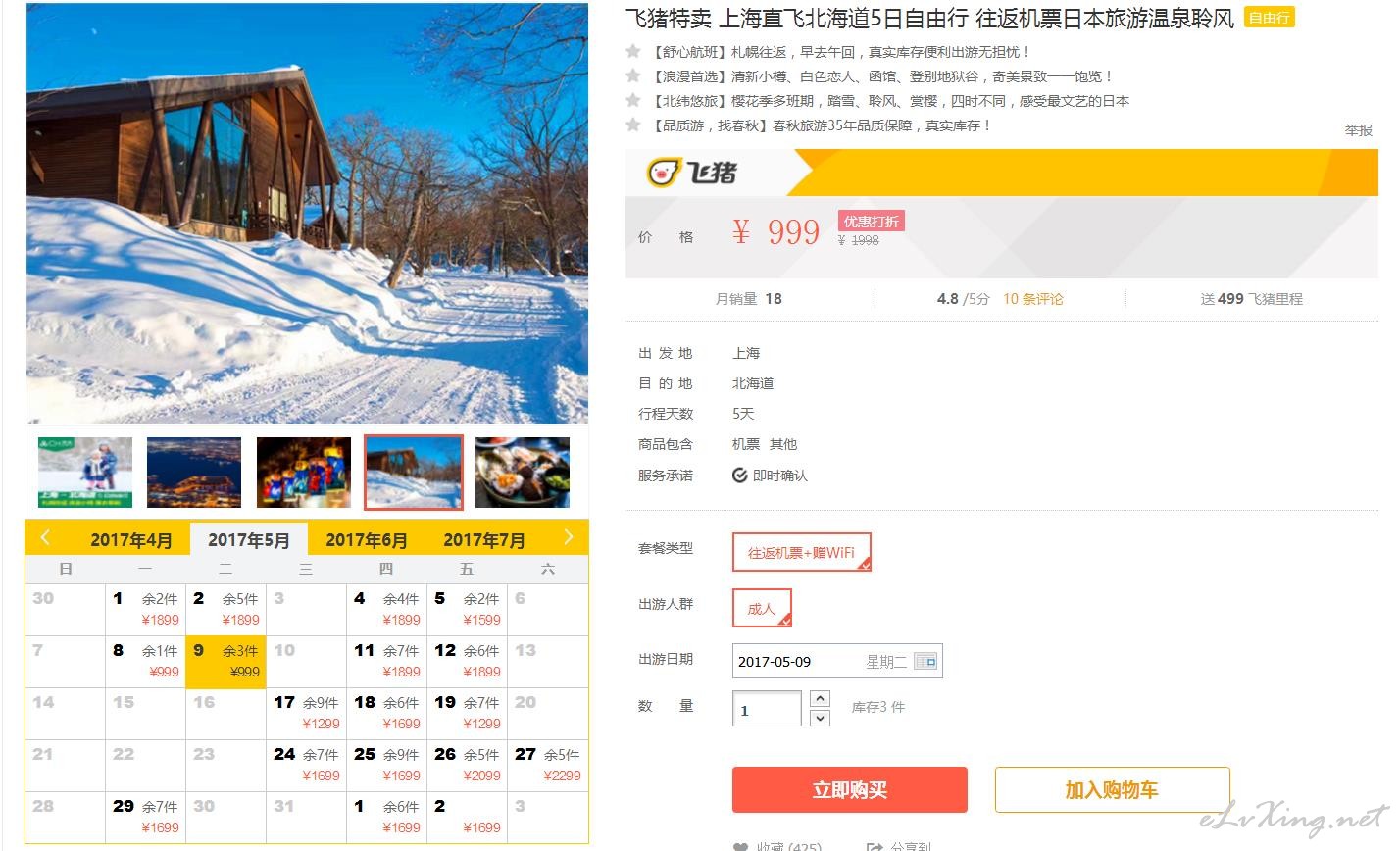Click the 立即购买 buy now button
The image size is (1400, 851).
pyautogui.click(x=850, y=790)
